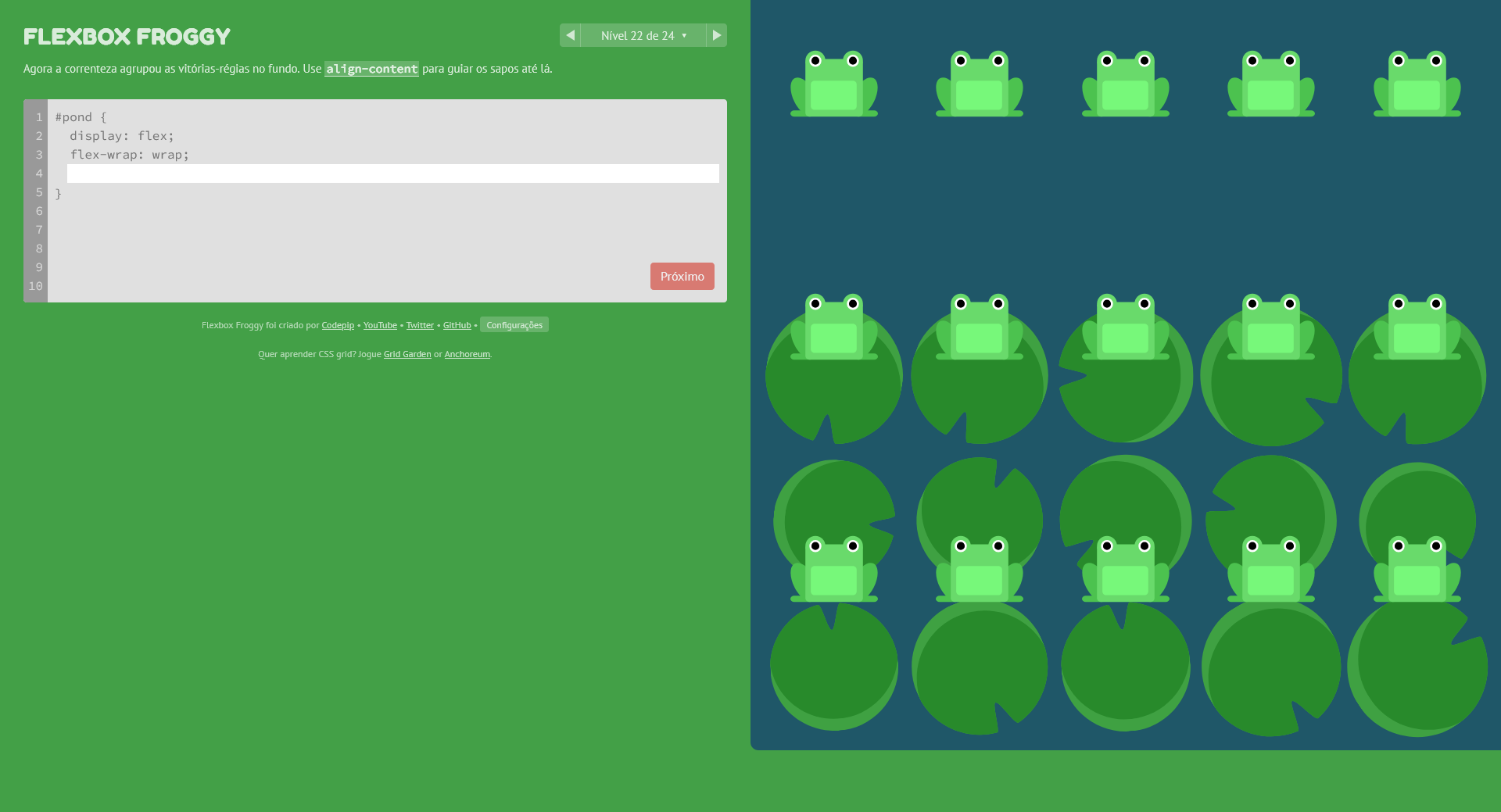This screenshot has width=1501, height=812.
Task: Click the center lily pad in the bottom row
Action: pyautogui.click(x=1126, y=666)
